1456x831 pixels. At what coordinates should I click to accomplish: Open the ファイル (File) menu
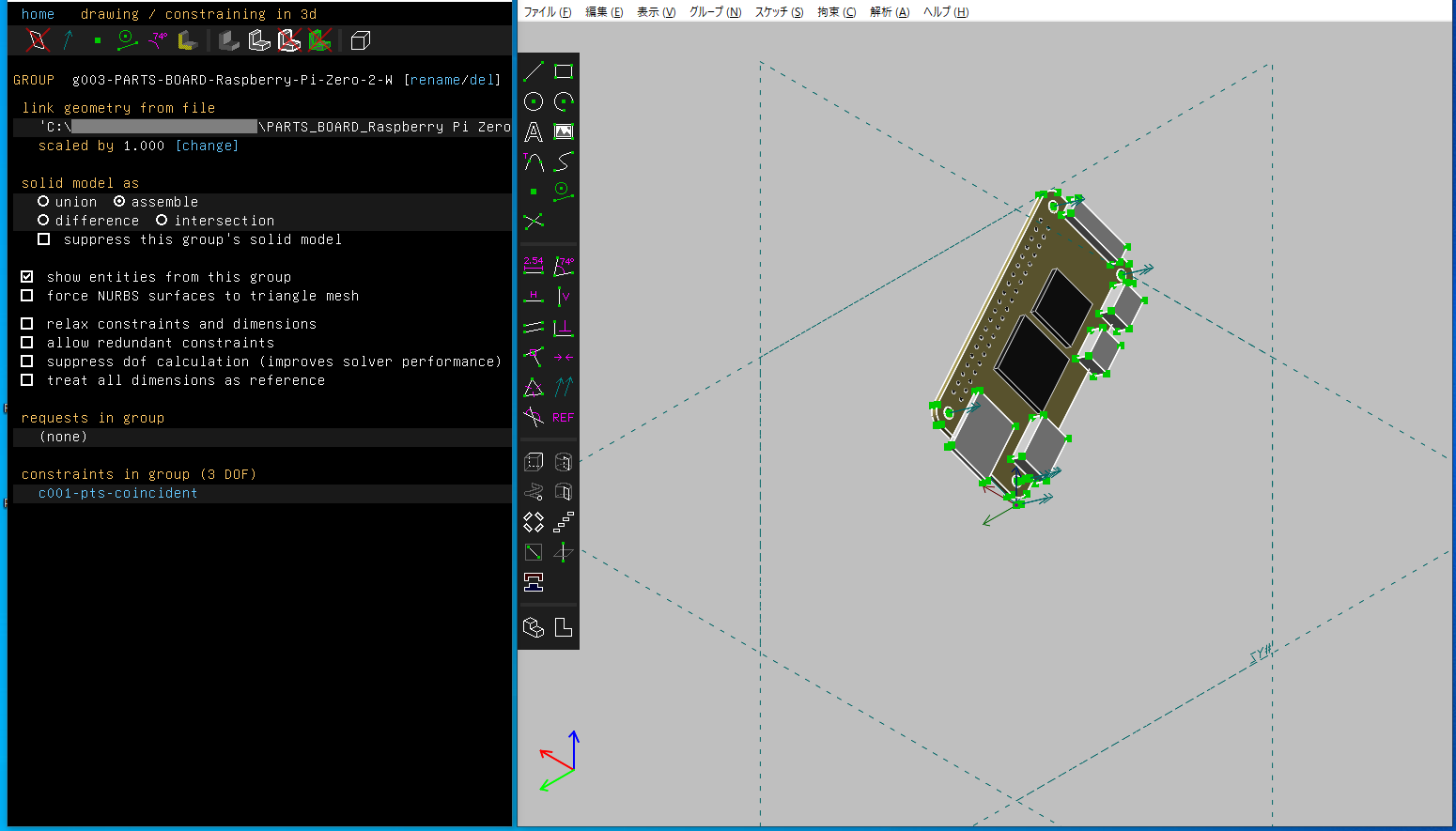pos(547,12)
